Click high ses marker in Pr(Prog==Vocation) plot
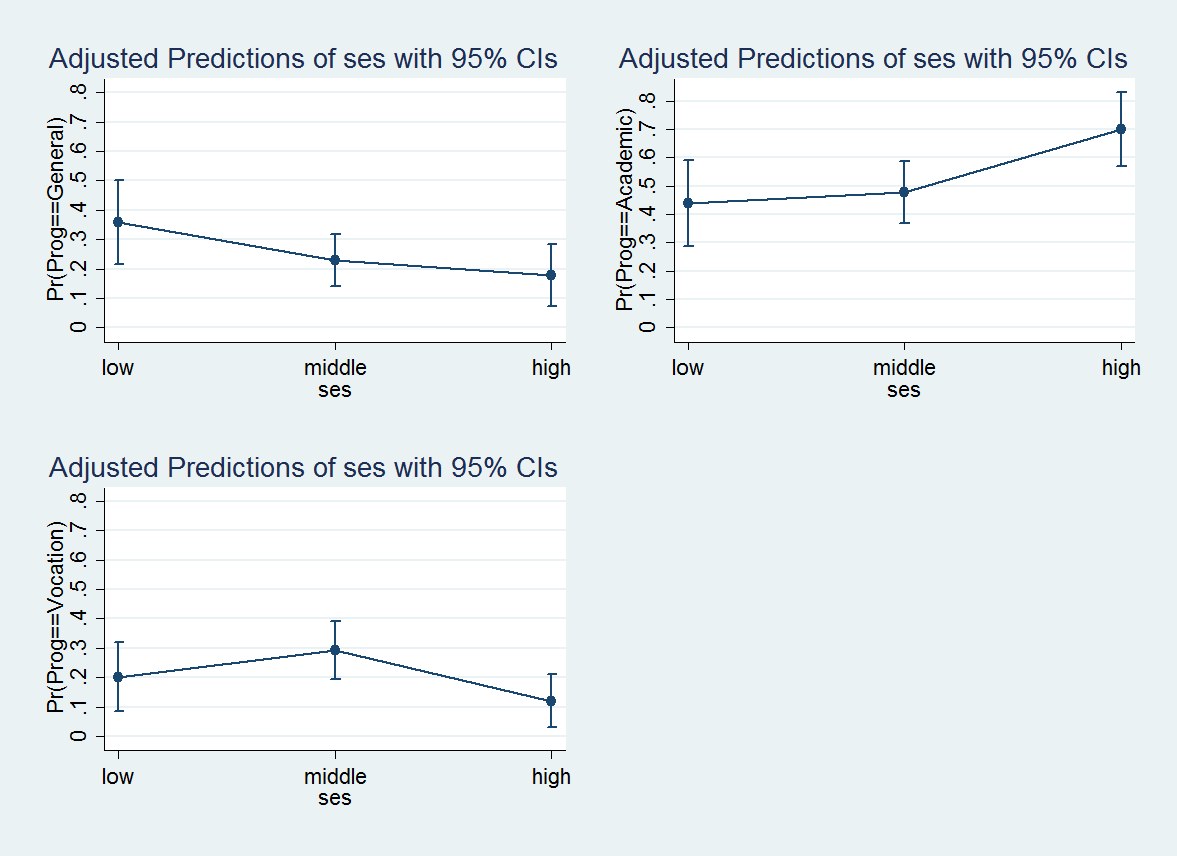Viewport: 1177px width, 856px height. tap(551, 701)
